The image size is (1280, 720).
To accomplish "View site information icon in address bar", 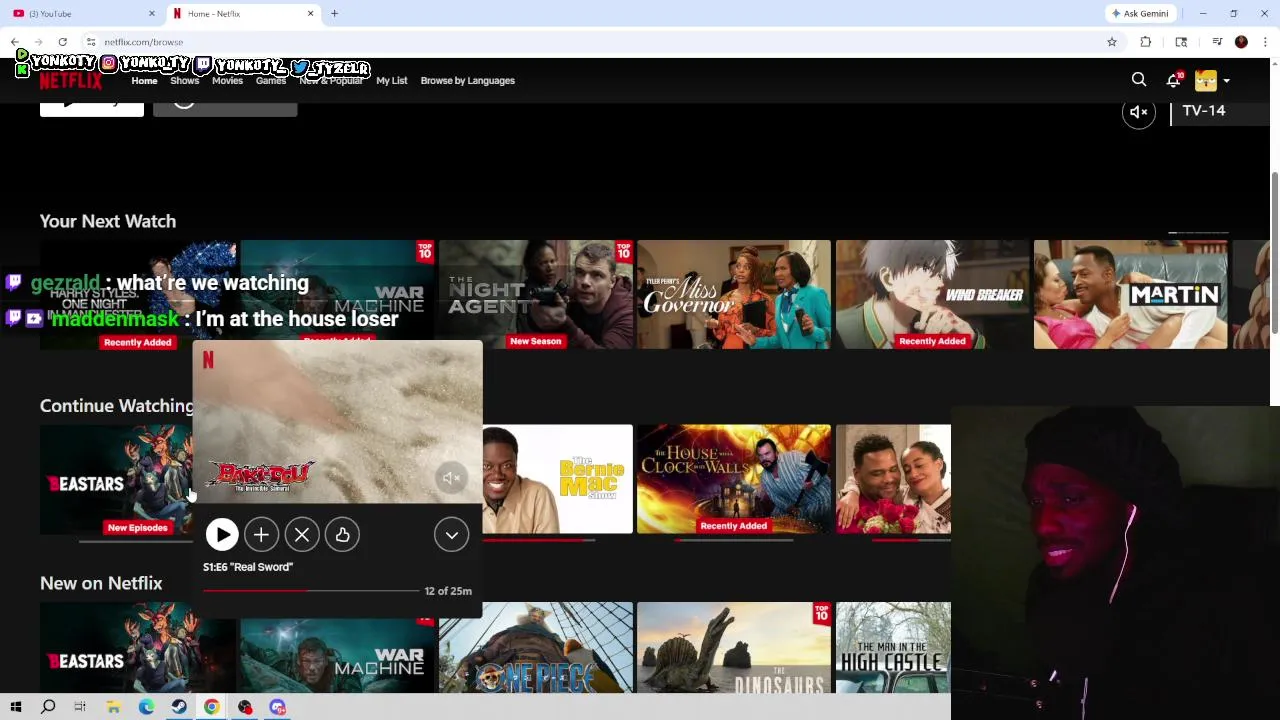I will 91,42.
